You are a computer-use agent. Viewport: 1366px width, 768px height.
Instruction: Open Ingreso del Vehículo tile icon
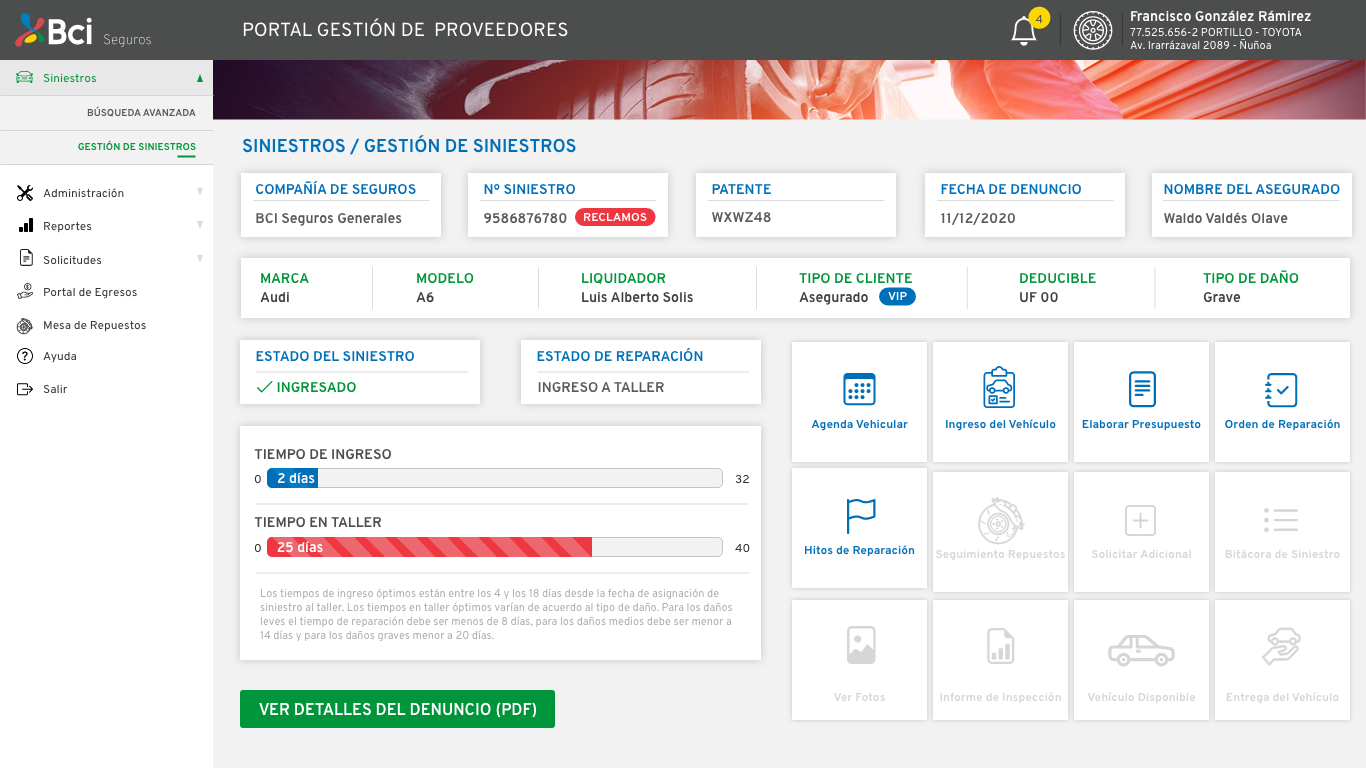click(999, 389)
